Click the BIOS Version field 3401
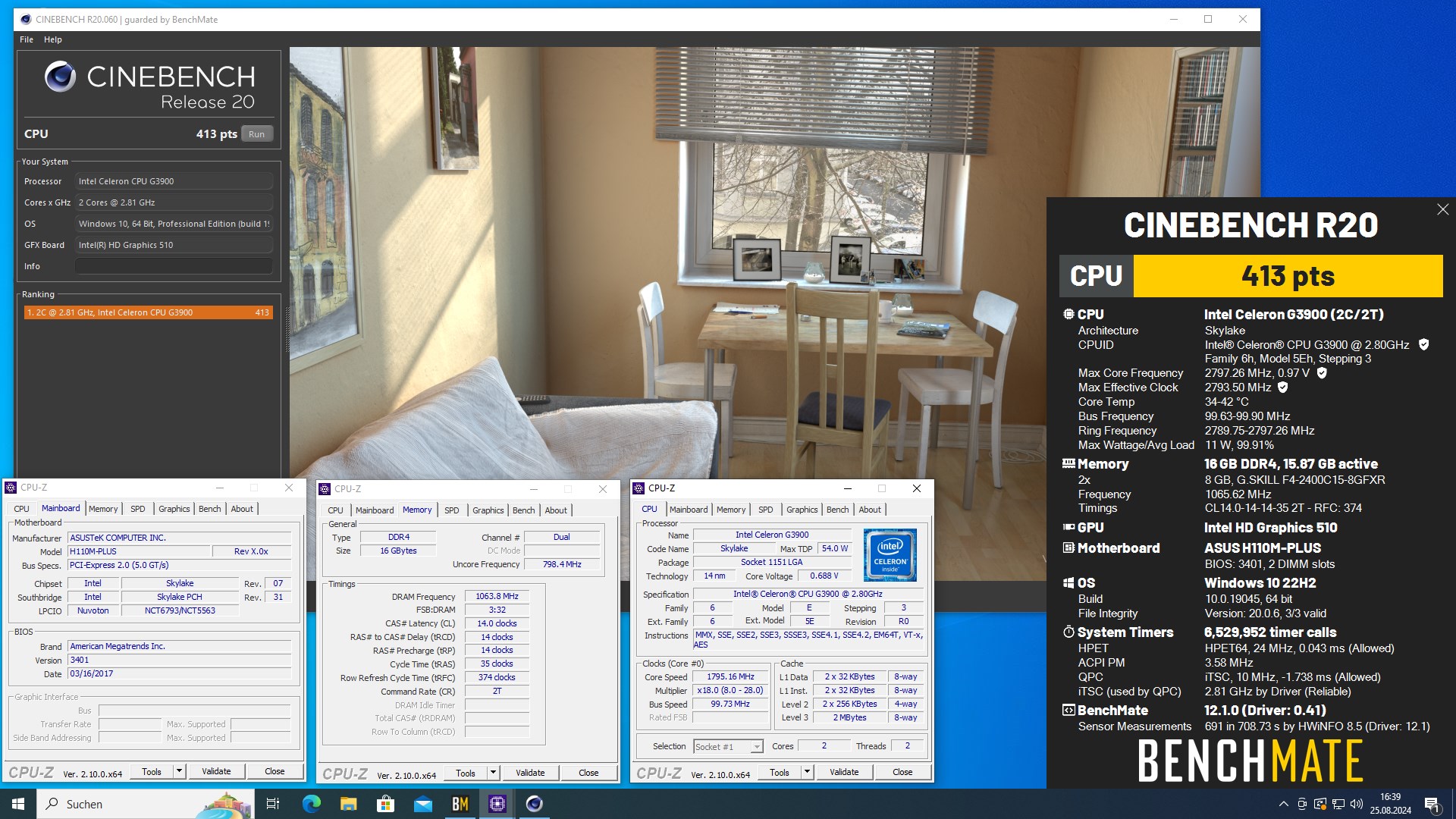The height and width of the screenshot is (819, 1456). click(179, 661)
